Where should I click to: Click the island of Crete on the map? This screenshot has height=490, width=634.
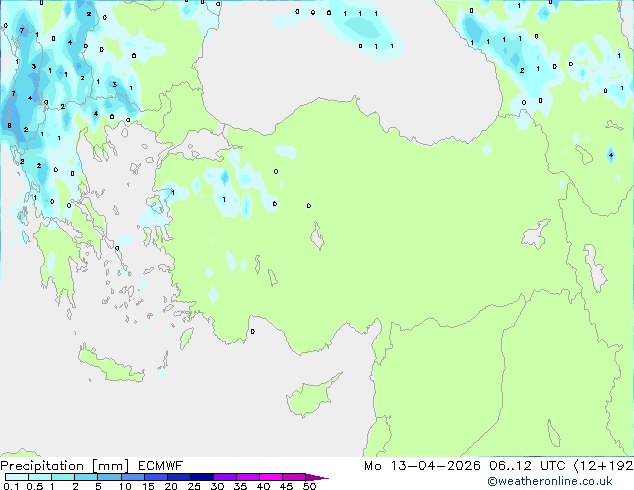109,366
